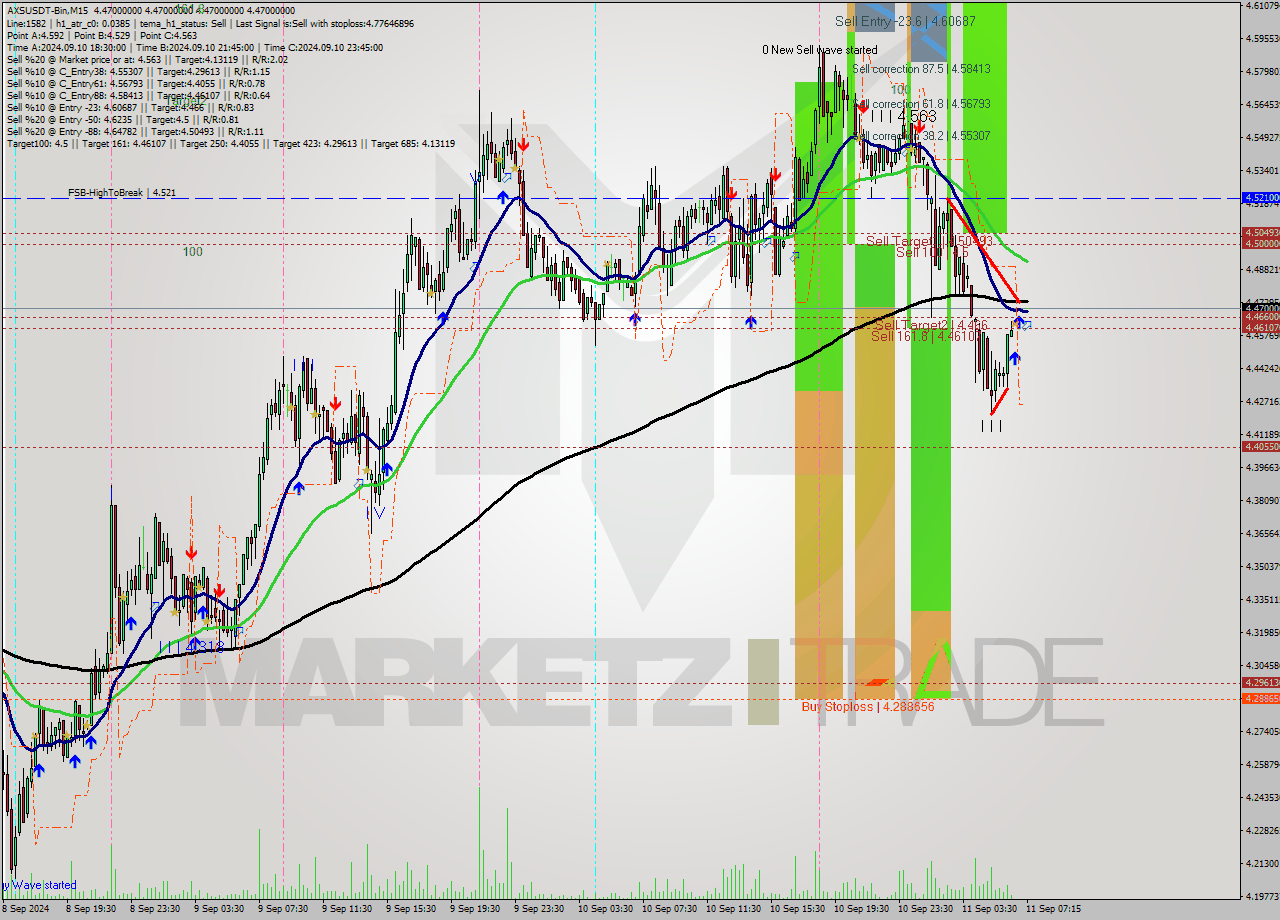Click the 4.3809 price axis label
Screen dimensions: 1280x920
pos(1262,500)
